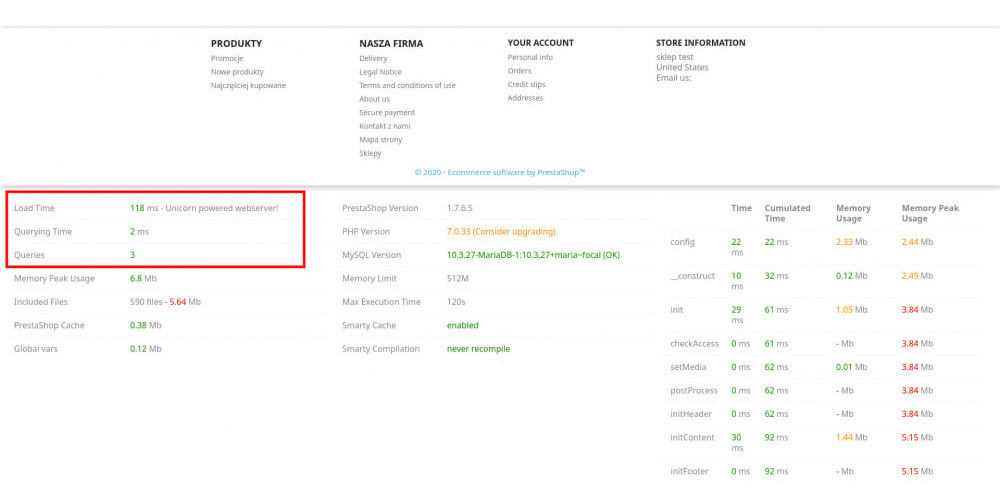Open the Personal info account link

click(530, 57)
